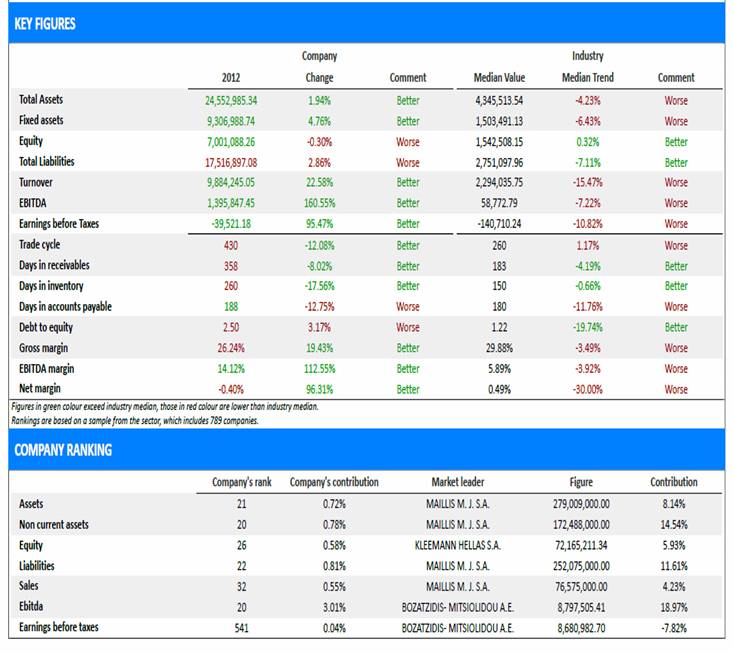Select the Company's contribution column header

click(x=334, y=482)
